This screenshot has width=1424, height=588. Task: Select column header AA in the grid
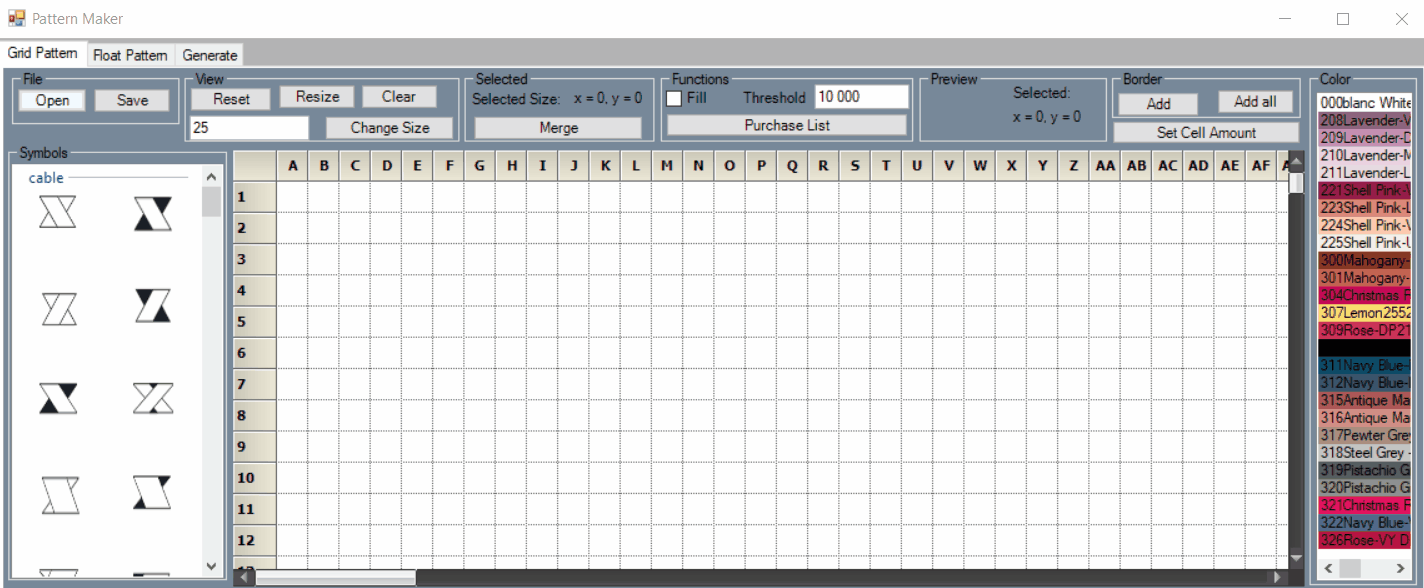click(x=1104, y=166)
